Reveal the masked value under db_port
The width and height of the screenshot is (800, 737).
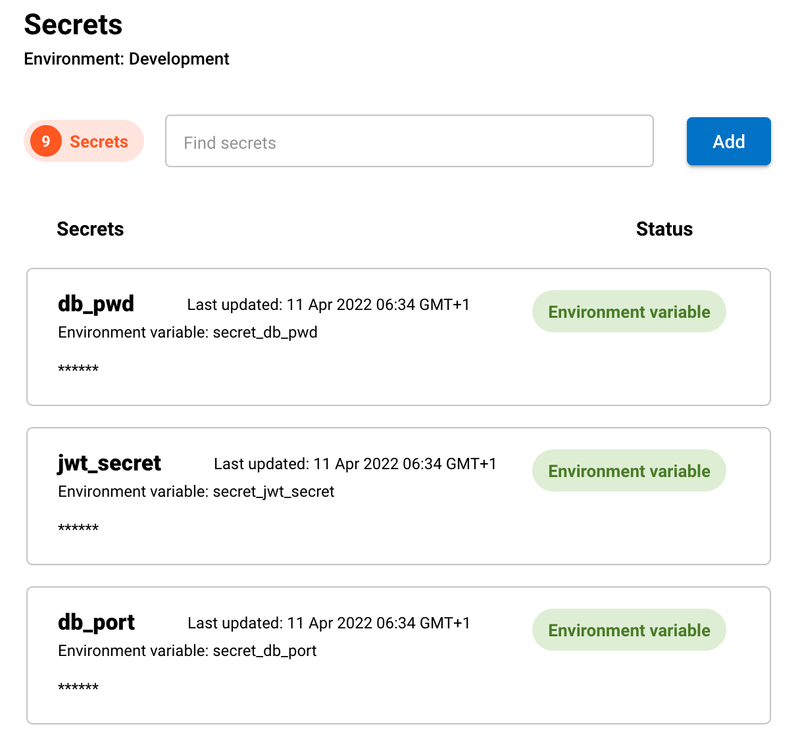(x=77, y=687)
